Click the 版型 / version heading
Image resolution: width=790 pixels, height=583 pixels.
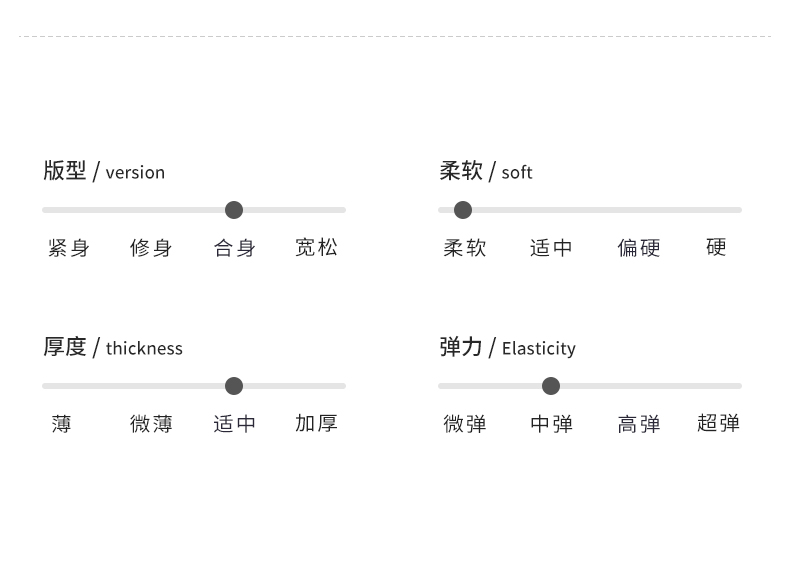click(104, 171)
